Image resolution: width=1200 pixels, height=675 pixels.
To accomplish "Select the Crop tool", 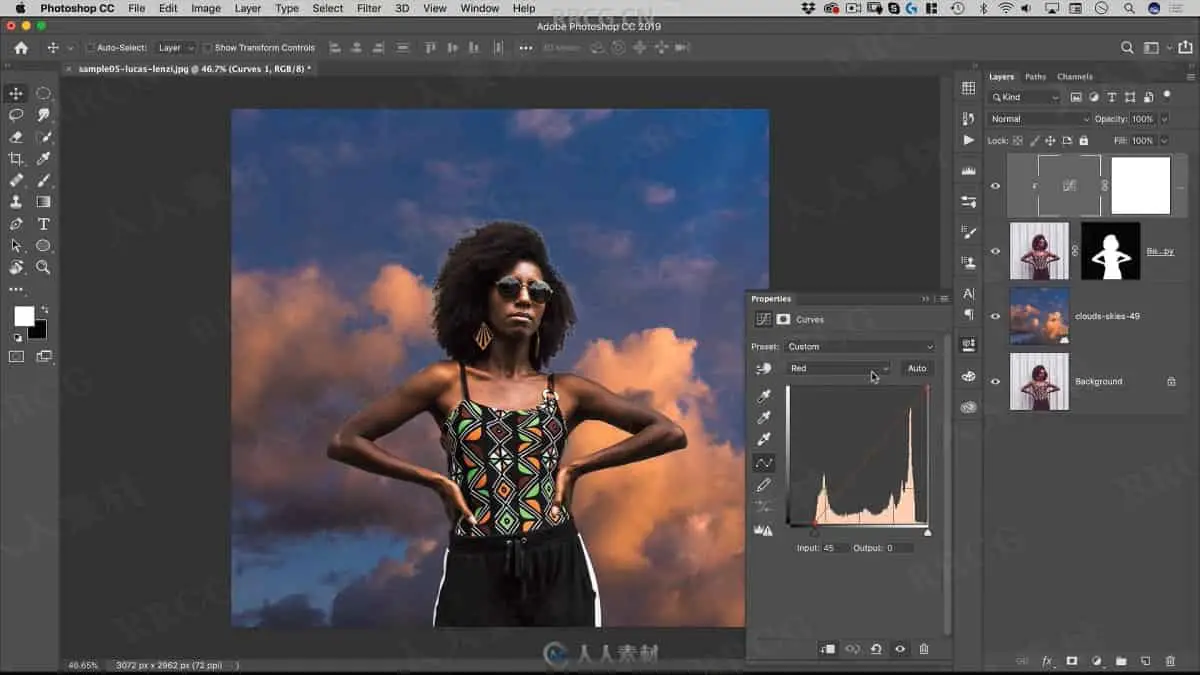I will [16, 159].
